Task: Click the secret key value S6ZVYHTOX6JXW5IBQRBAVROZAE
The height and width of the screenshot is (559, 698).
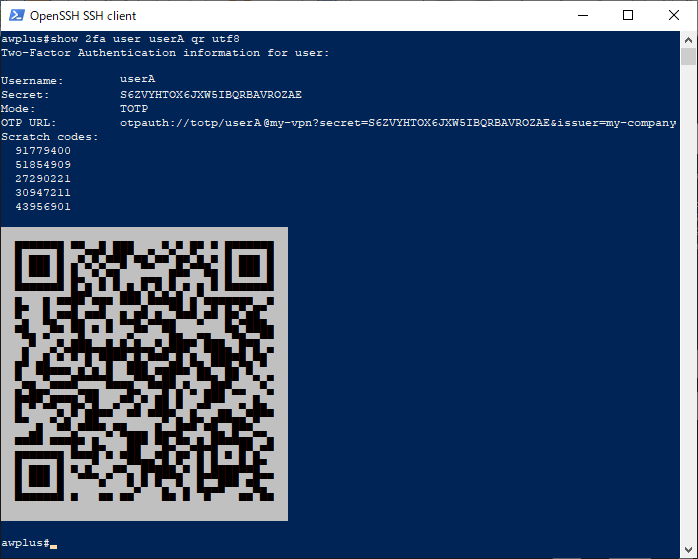Action: [x=210, y=95]
